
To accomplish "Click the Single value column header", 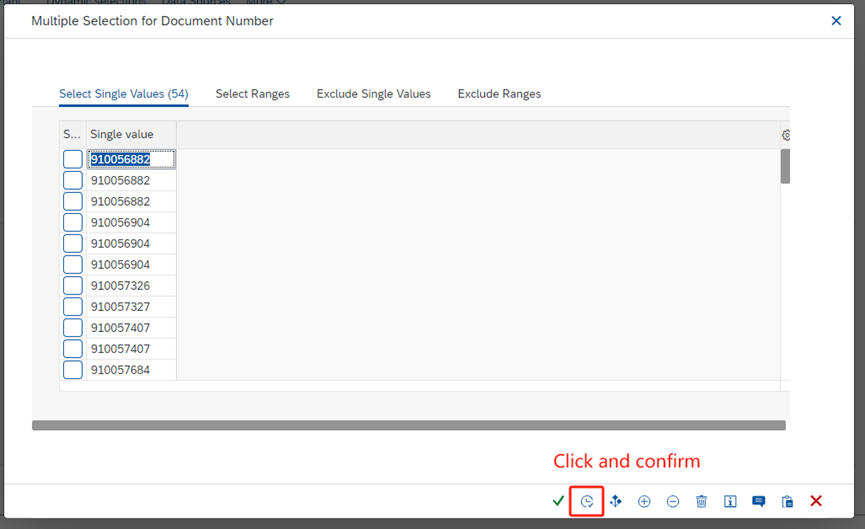I will pyautogui.click(x=122, y=135).
